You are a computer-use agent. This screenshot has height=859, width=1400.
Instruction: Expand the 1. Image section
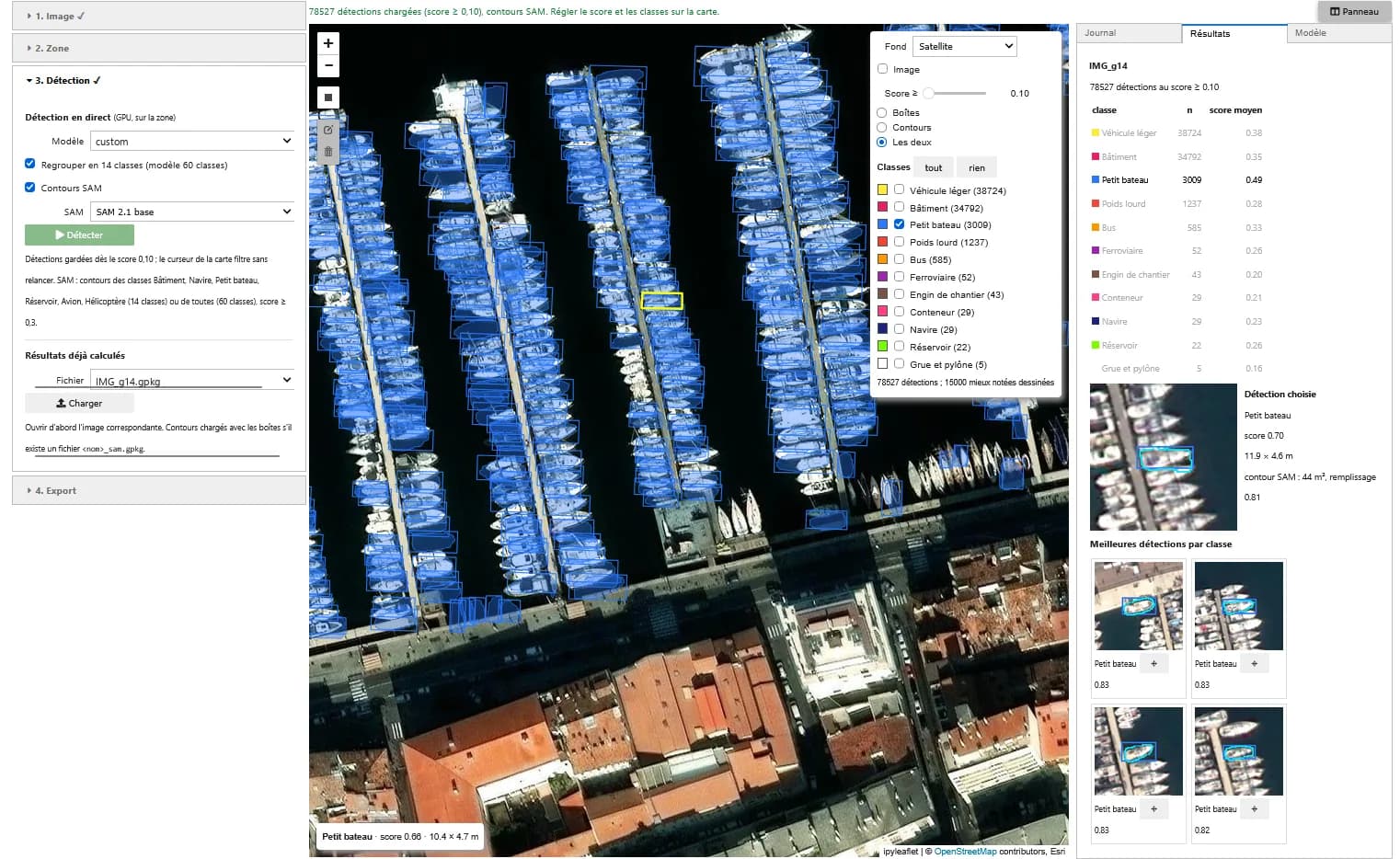click(159, 16)
